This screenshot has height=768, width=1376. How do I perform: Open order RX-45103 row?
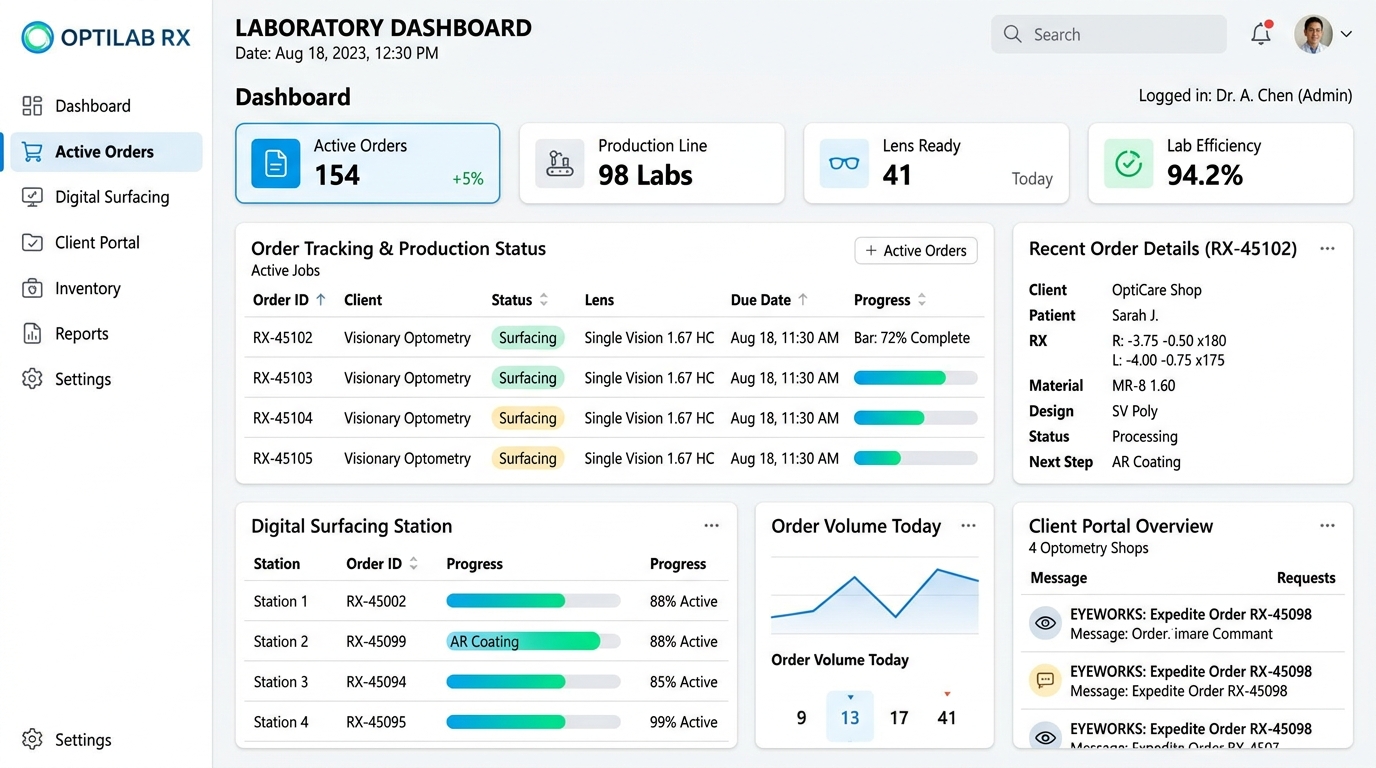[x=614, y=378]
